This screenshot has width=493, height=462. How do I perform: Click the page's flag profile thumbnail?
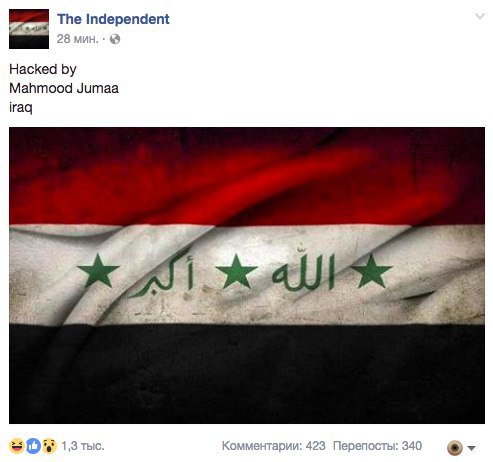click(x=29, y=29)
